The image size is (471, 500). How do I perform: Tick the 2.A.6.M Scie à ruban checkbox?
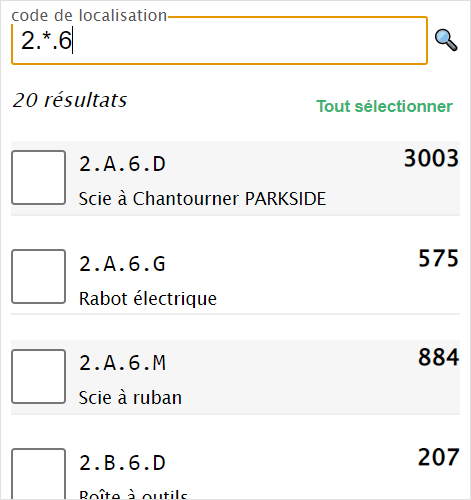click(x=38, y=376)
